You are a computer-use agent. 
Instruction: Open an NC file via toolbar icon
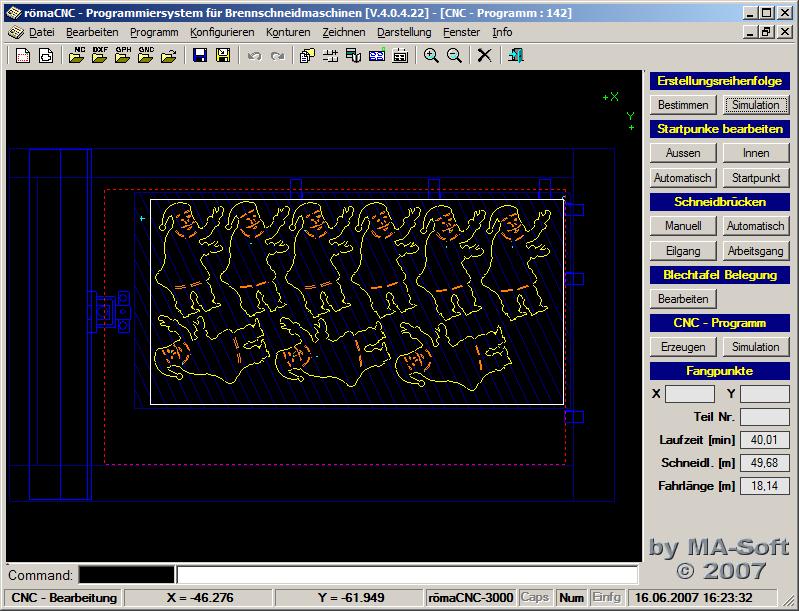[77, 56]
